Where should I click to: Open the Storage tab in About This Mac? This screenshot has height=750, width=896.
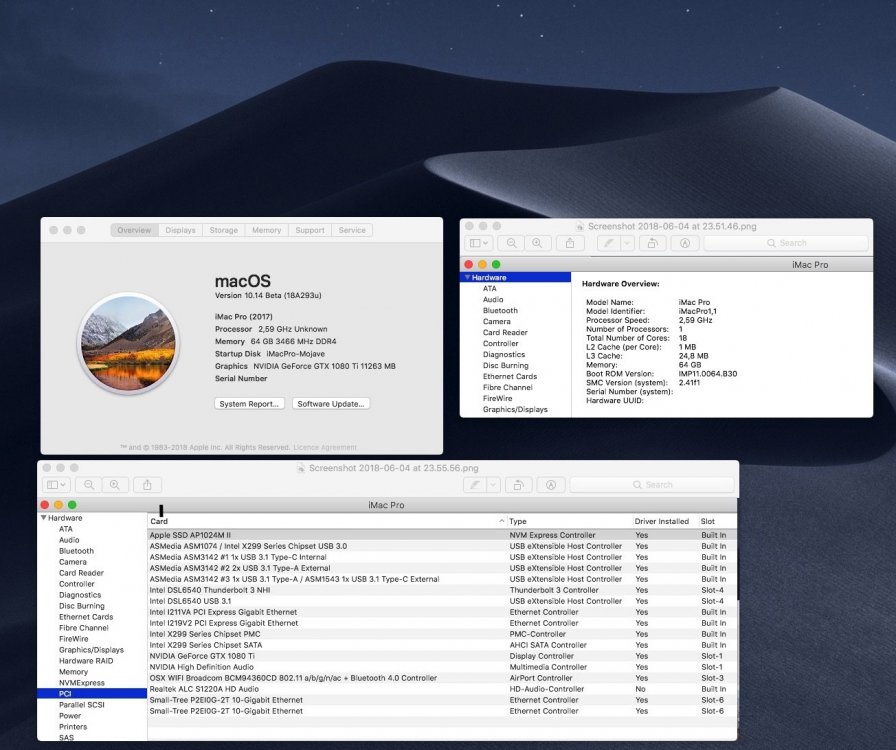point(223,230)
